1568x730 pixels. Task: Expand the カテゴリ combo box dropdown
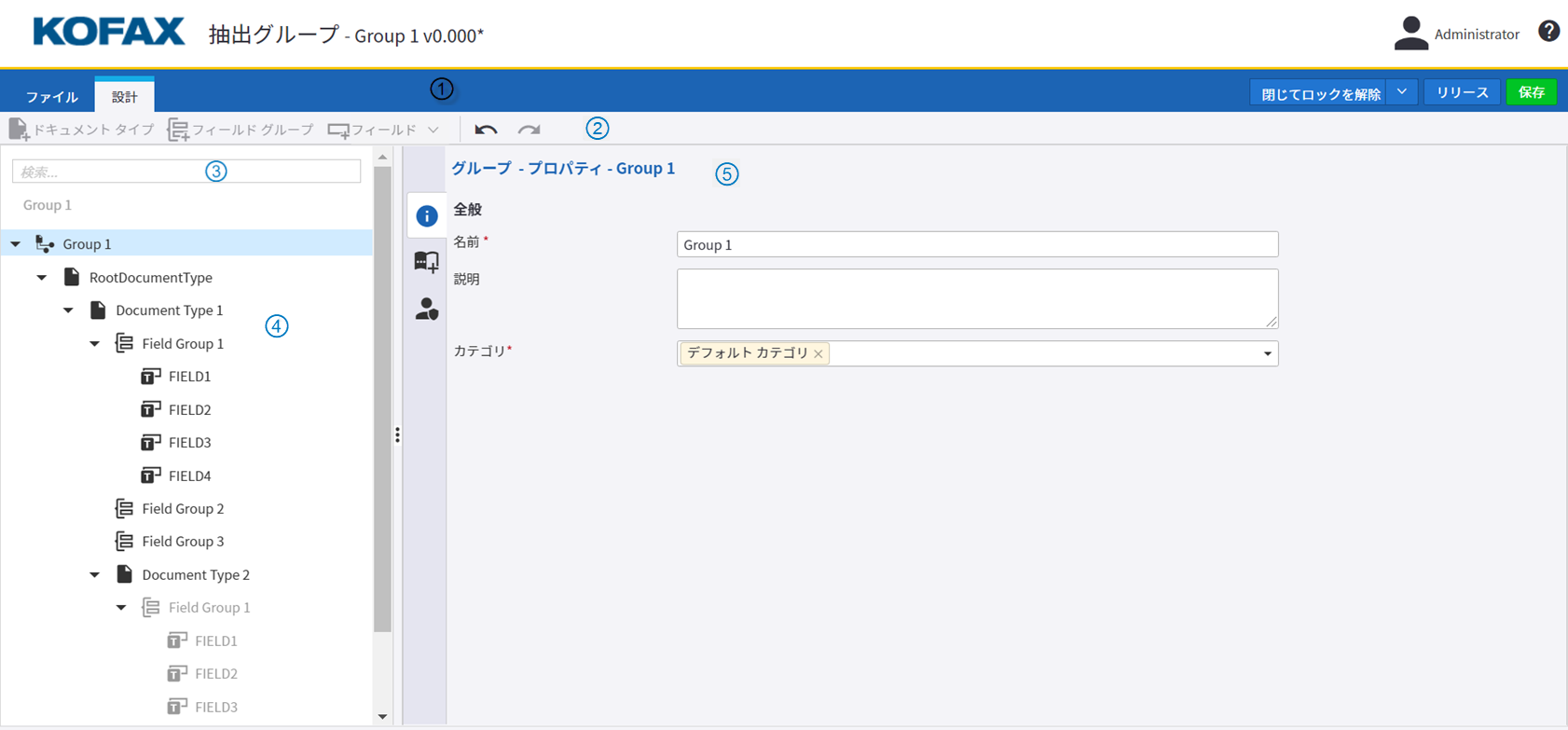coord(1267,353)
